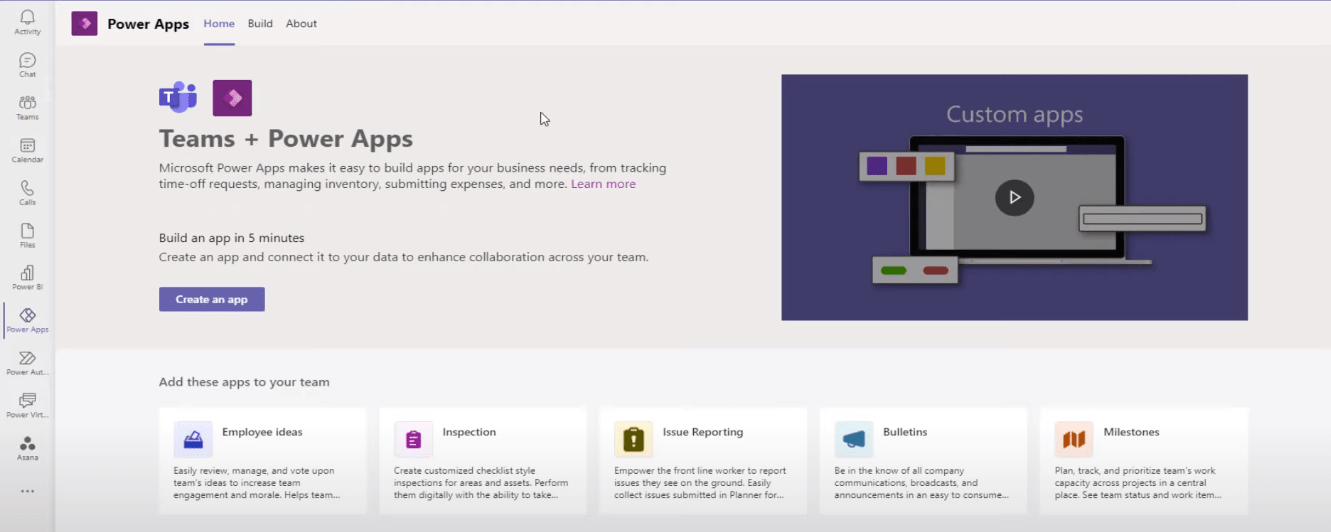Open Power Automate in sidebar
The image size is (1331, 532).
pyautogui.click(x=27, y=362)
